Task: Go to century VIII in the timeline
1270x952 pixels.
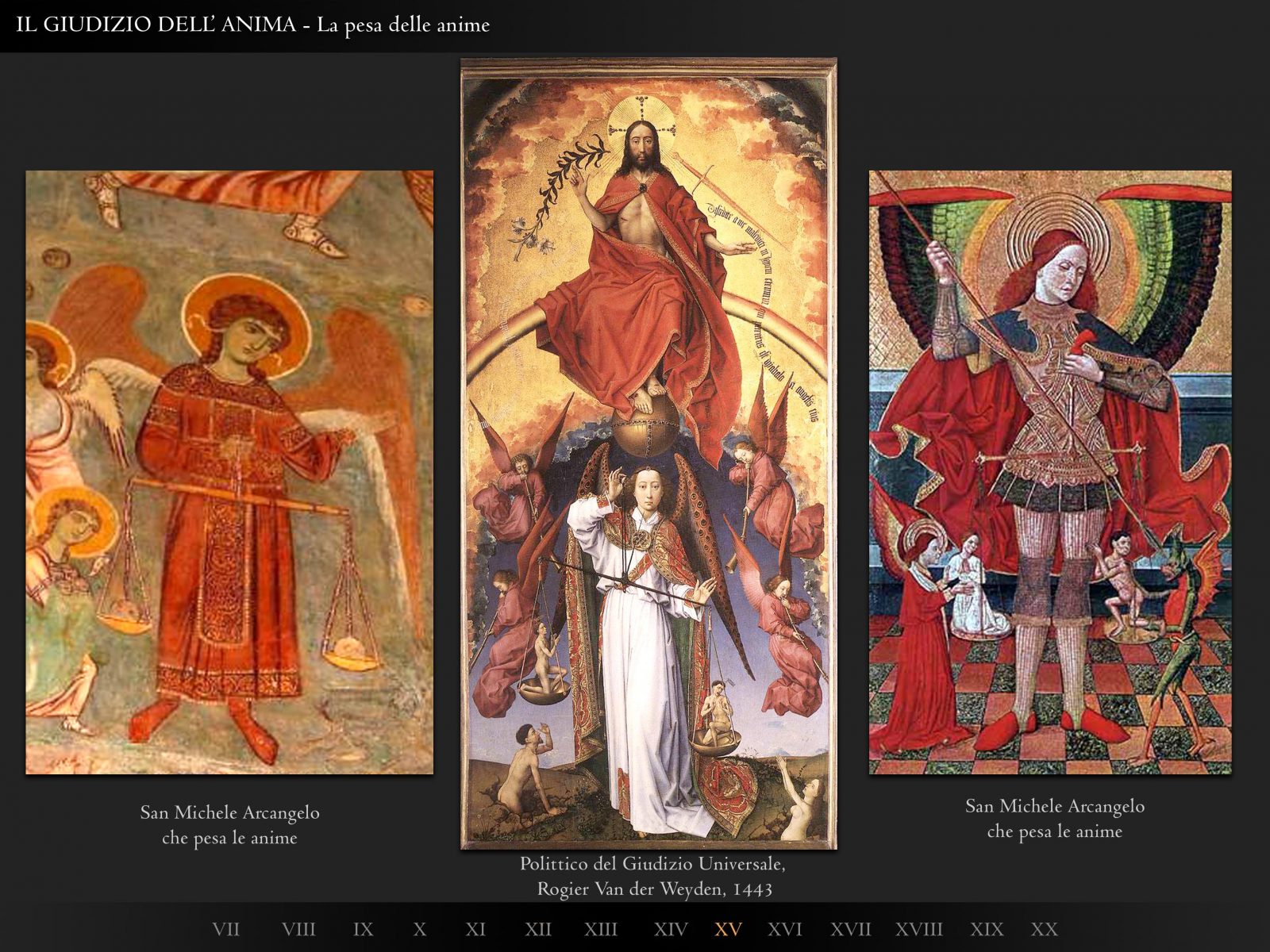Action: pyautogui.click(x=298, y=929)
